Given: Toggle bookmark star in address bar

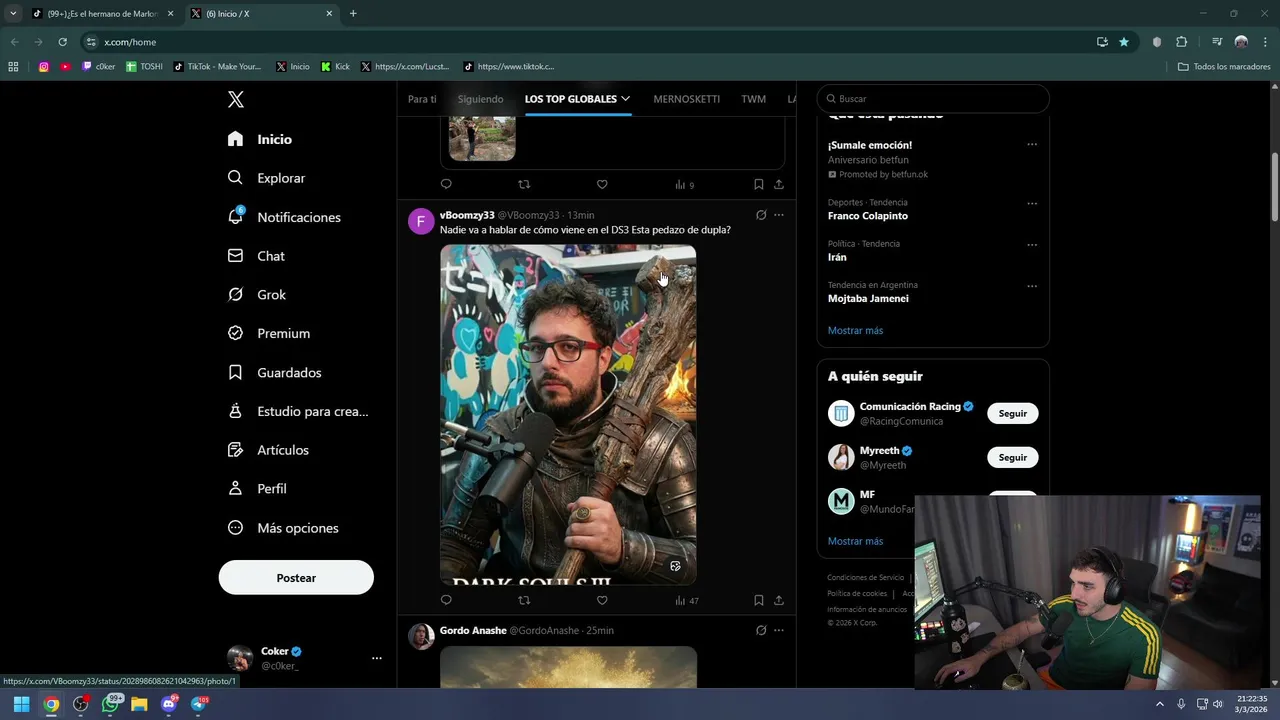Looking at the screenshot, I should point(1124,42).
